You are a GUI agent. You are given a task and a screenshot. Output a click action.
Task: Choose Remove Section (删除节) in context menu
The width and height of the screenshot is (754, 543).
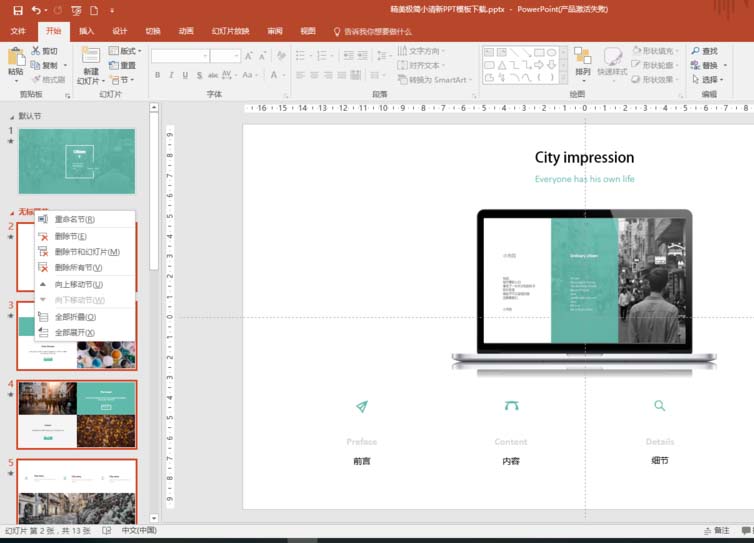click(x=85, y=236)
